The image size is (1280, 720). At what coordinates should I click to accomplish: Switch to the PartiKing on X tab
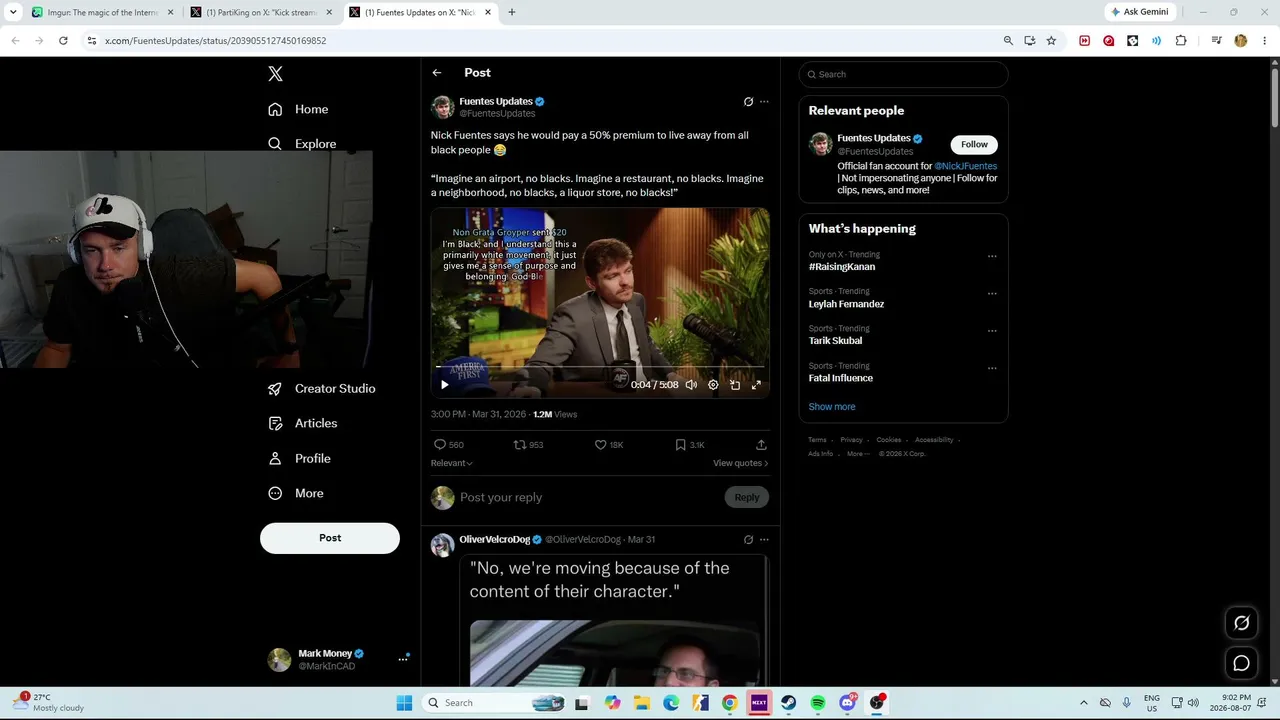click(x=260, y=12)
